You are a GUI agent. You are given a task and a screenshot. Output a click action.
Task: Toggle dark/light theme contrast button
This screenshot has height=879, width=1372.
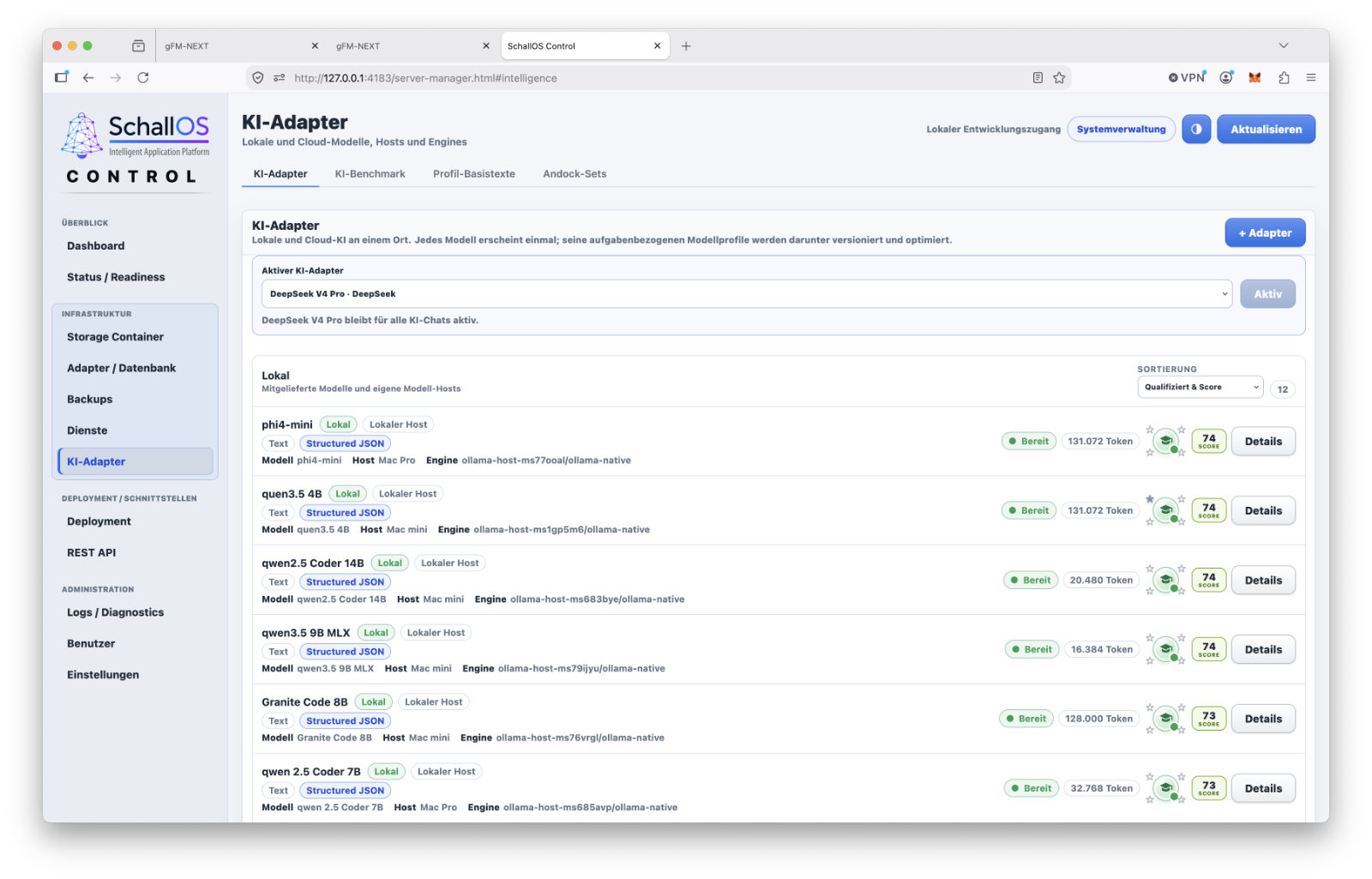tap(1196, 129)
